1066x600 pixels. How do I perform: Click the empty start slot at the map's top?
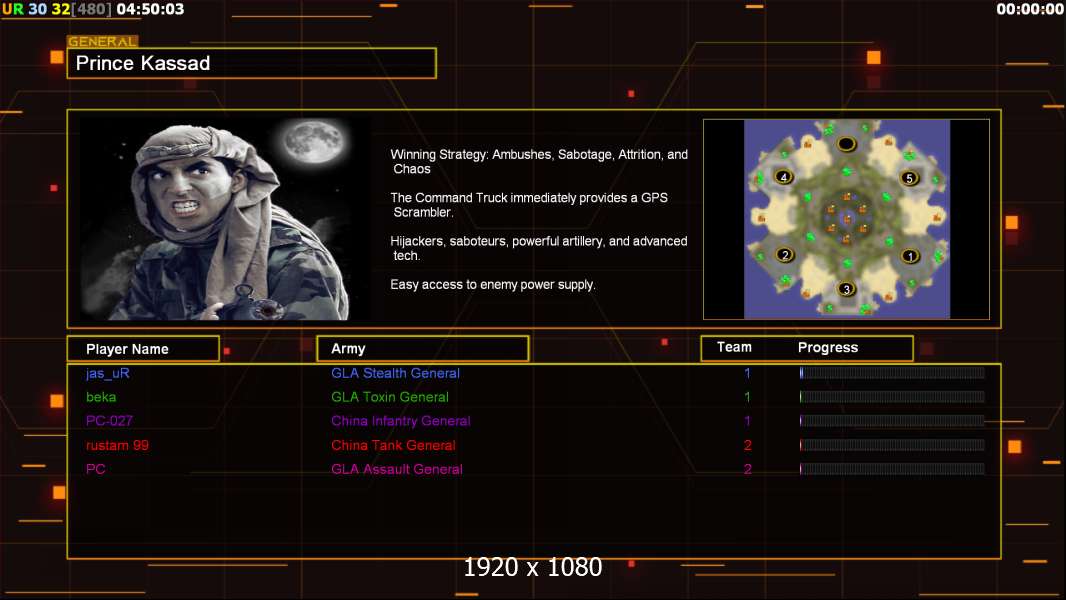[846, 143]
